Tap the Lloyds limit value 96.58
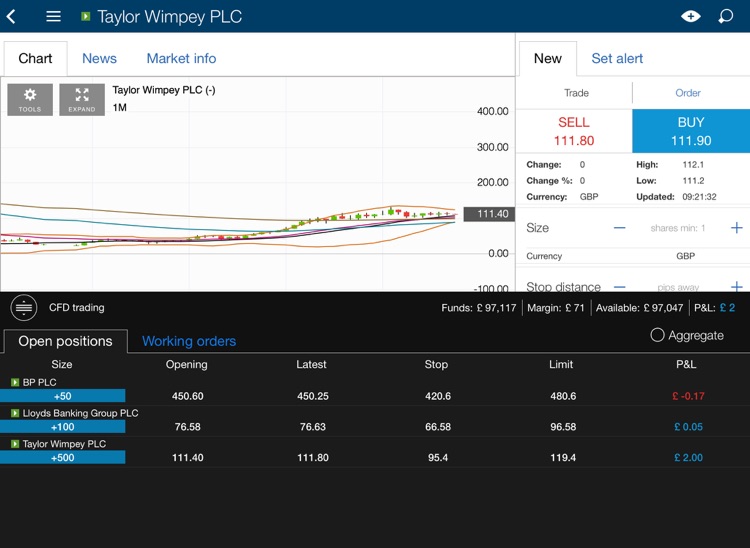750x548 pixels. [x=563, y=427]
